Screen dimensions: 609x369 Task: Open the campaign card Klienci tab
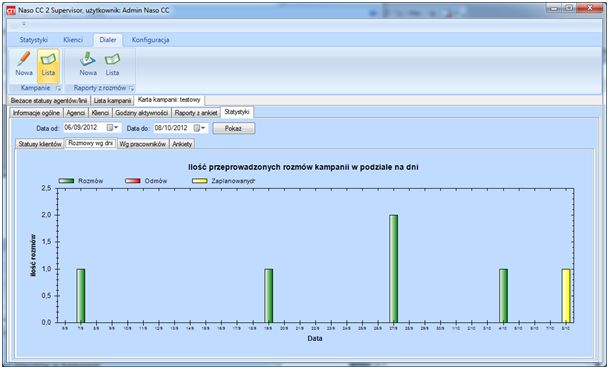100,113
